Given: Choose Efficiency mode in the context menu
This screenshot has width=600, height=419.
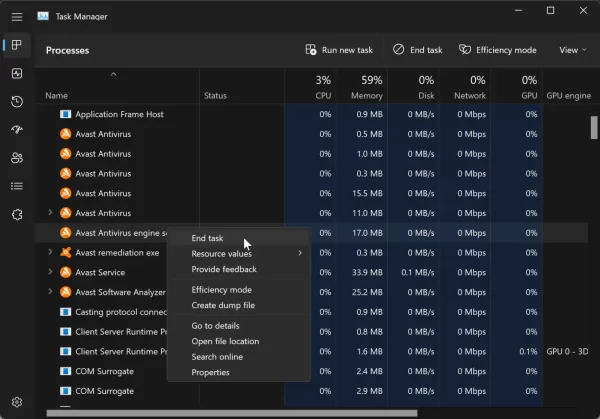Looking at the screenshot, I should [239, 290].
